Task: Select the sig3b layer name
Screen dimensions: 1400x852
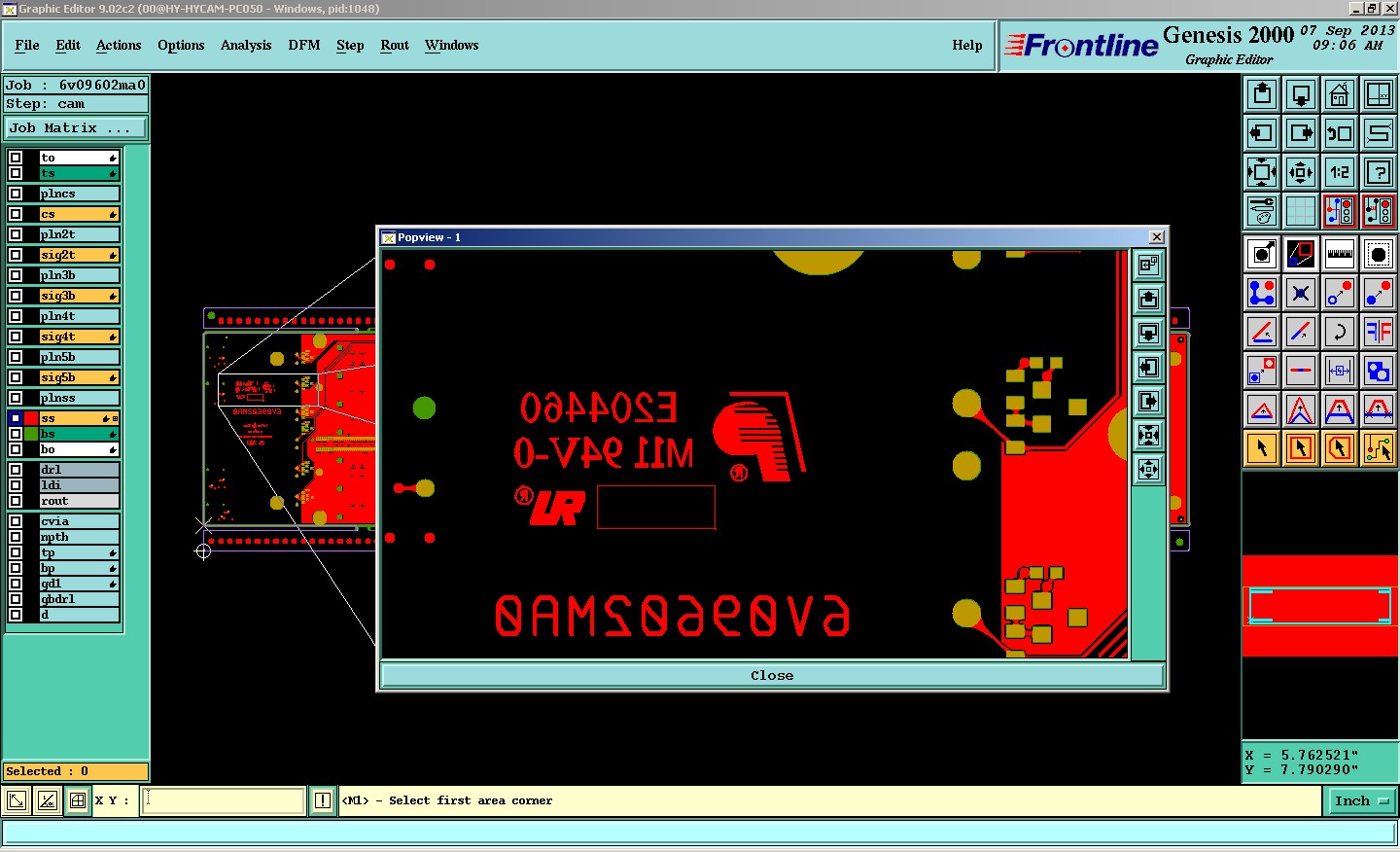Action: [x=79, y=296]
